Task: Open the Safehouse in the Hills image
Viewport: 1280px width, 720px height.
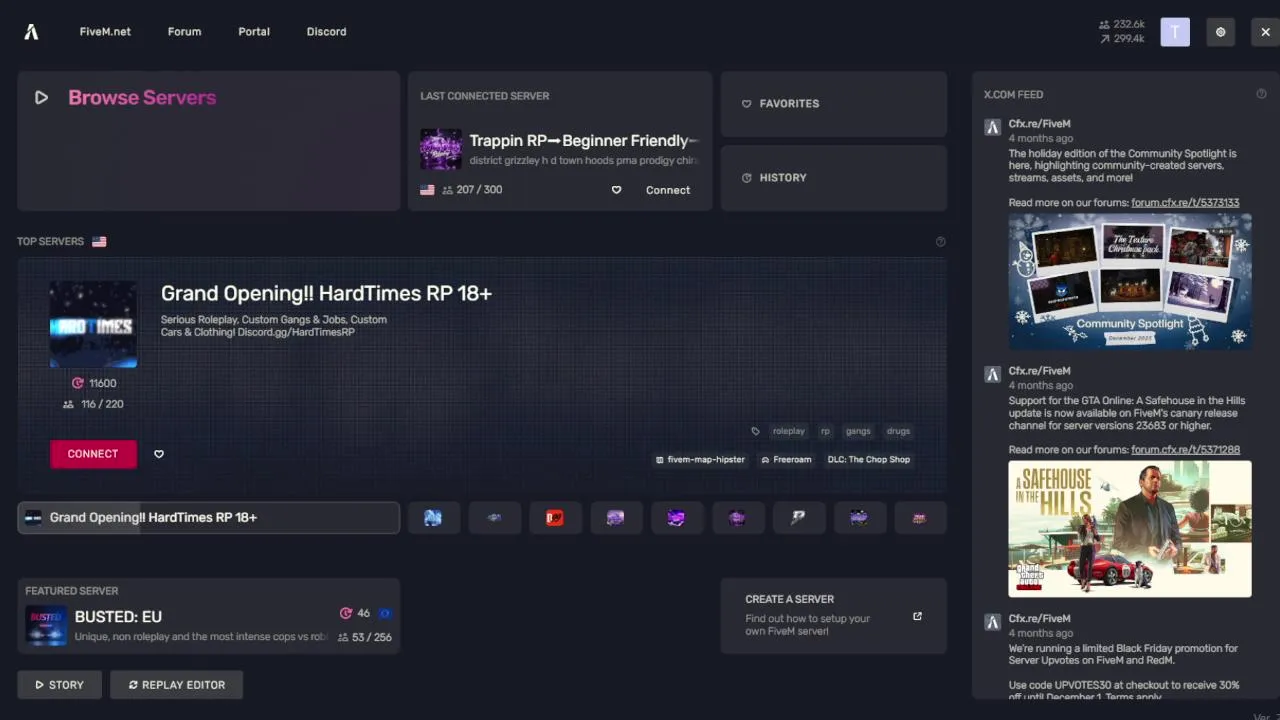Action: [1130, 529]
